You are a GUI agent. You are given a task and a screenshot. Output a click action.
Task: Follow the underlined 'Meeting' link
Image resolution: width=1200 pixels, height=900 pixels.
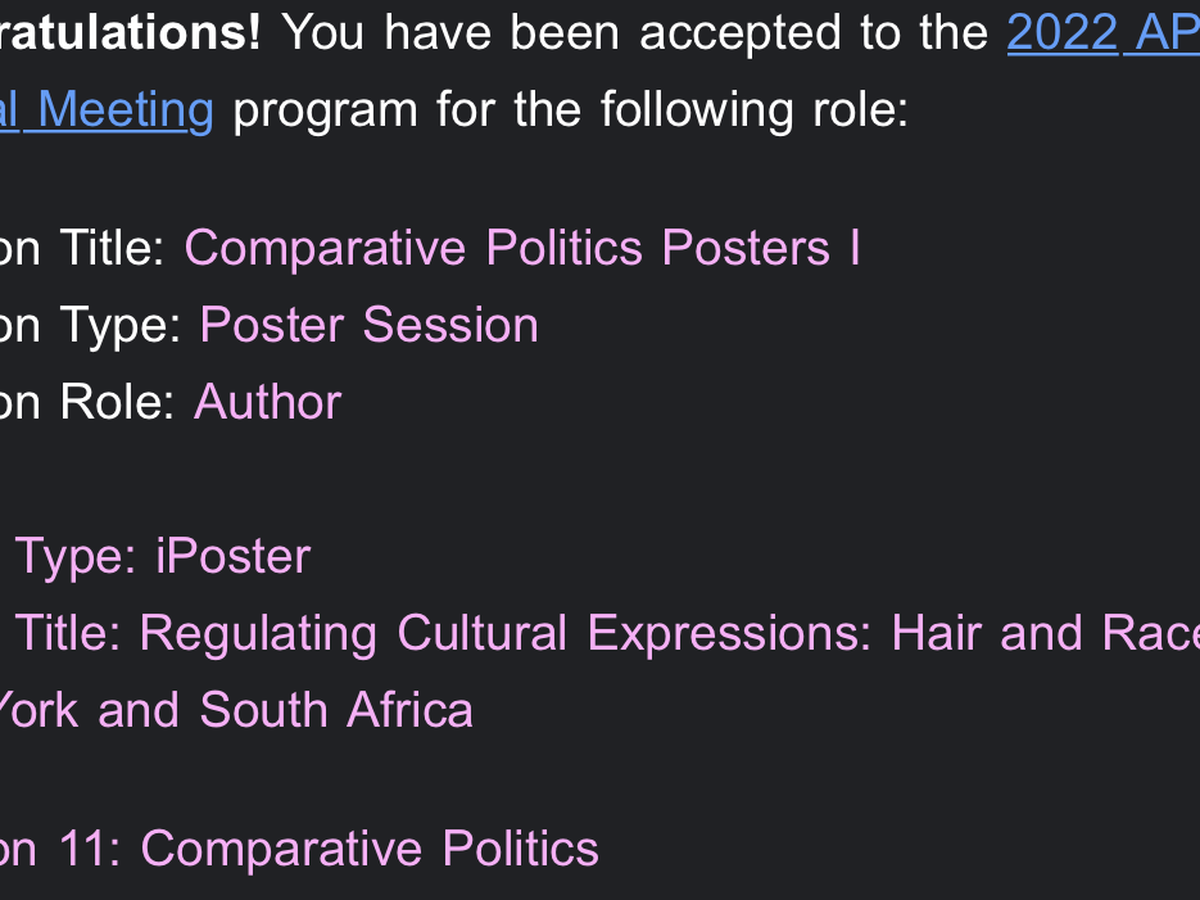click(125, 109)
